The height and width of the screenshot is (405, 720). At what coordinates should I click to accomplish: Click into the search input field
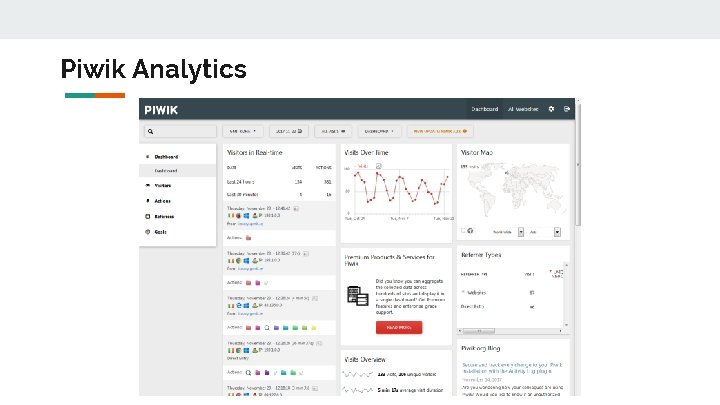coord(180,131)
